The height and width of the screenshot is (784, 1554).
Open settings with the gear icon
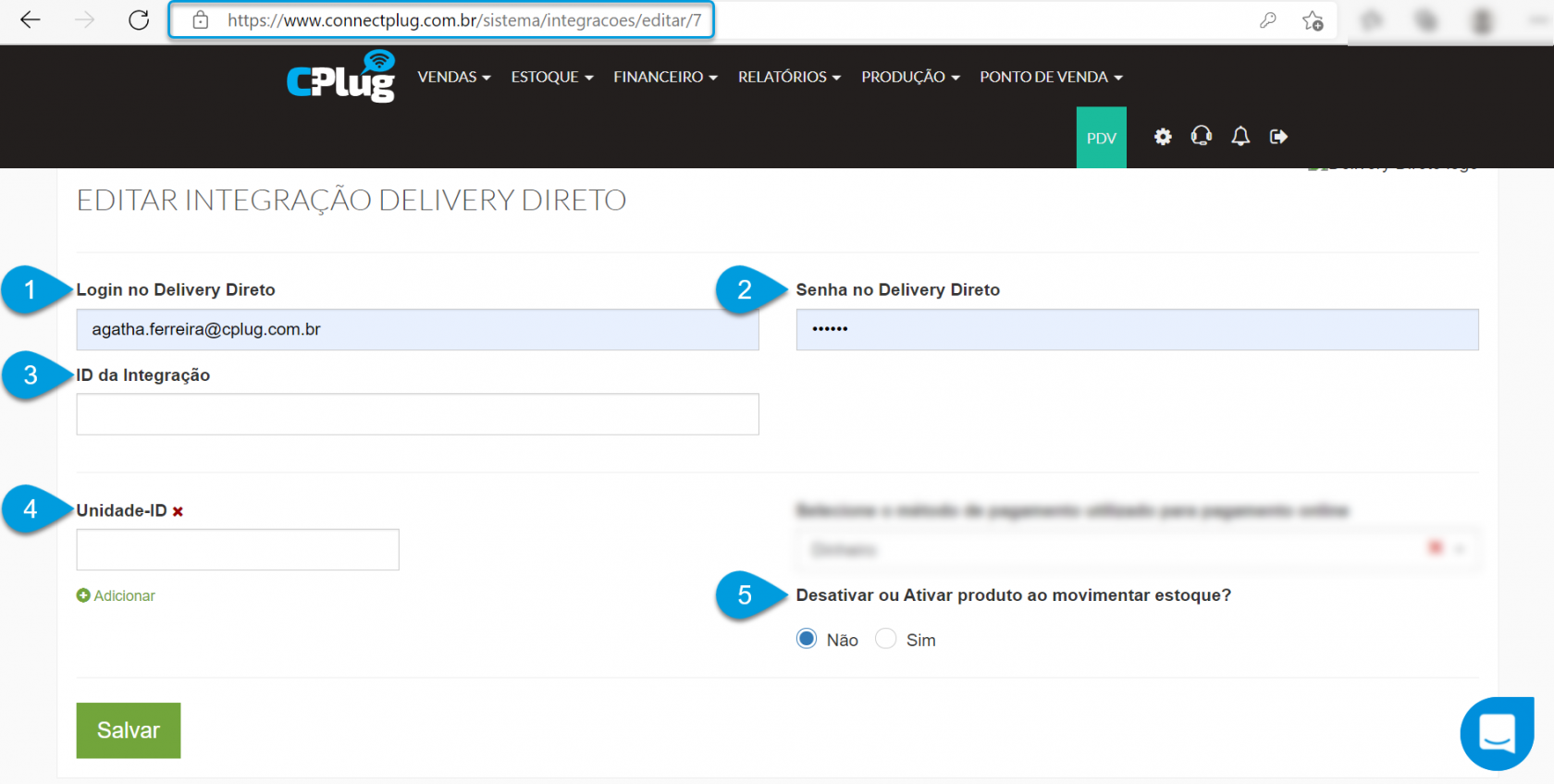1163,137
